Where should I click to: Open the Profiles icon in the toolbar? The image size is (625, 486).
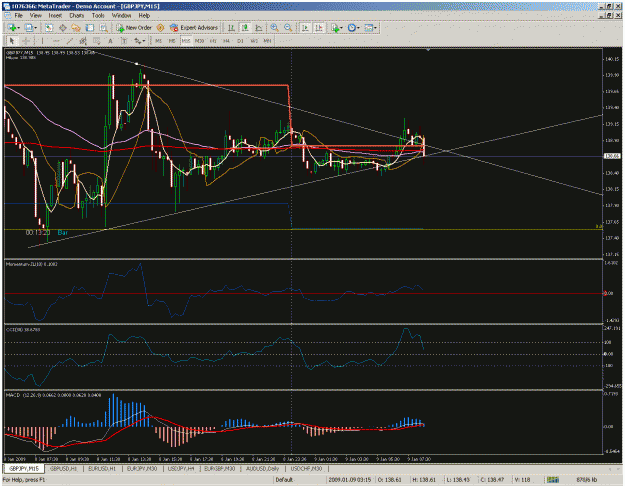pyautogui.click(x=29, y=28)
